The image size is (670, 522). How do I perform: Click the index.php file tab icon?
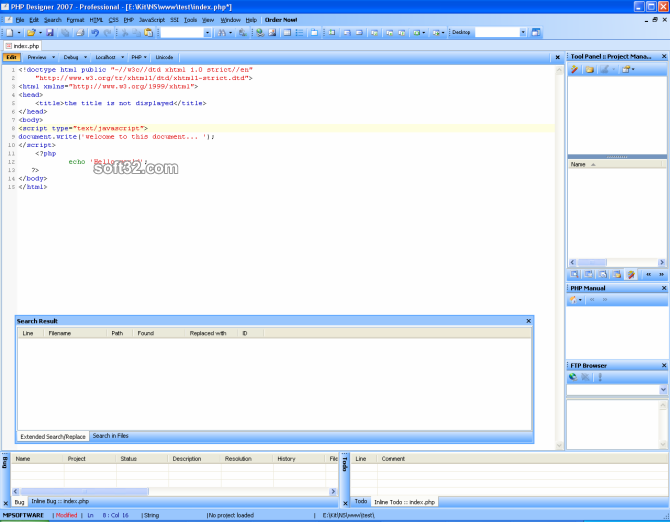[9, 46]
